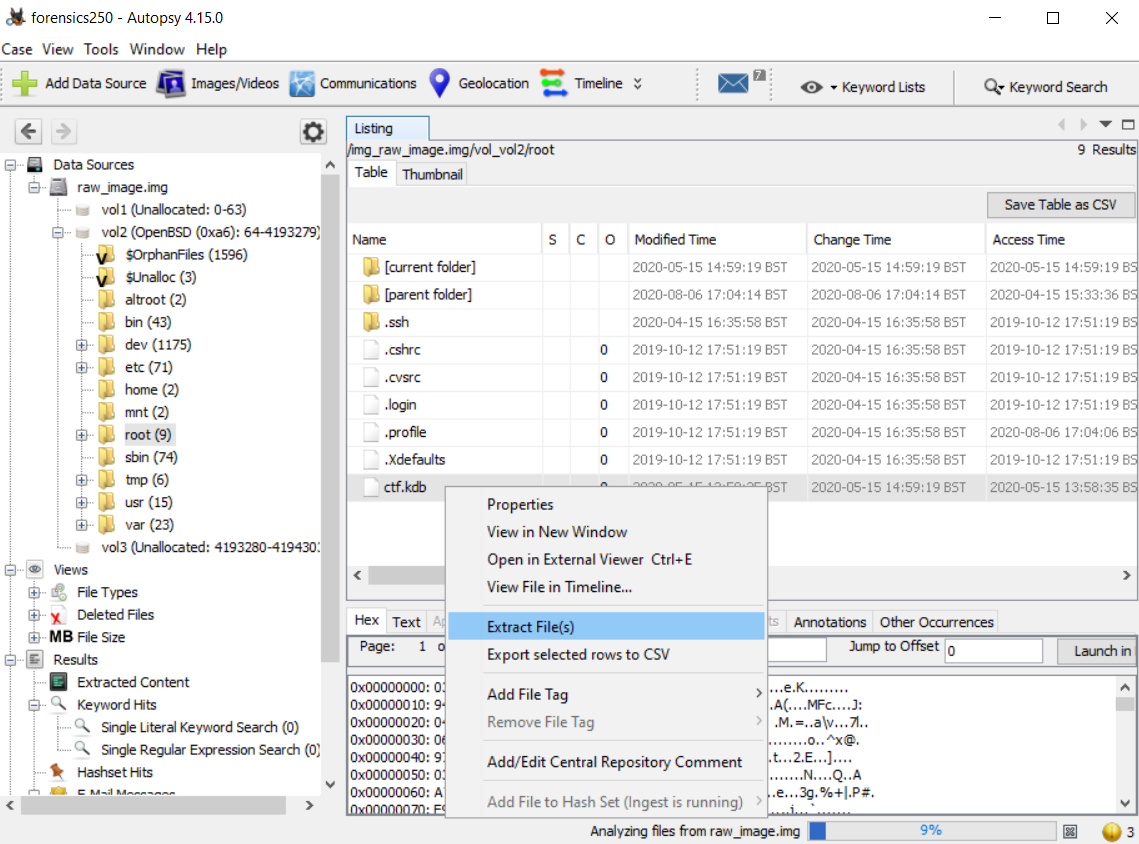1139x844 pixels.
Task: Open the Timeline icon
Action: (554, 84)
